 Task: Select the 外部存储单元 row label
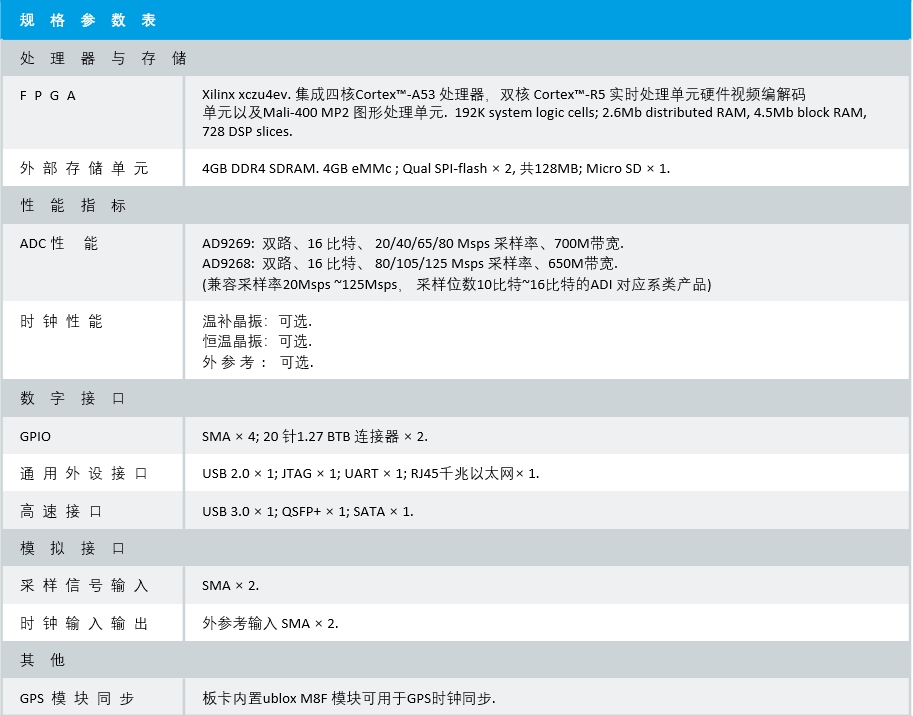click(84, 168)
